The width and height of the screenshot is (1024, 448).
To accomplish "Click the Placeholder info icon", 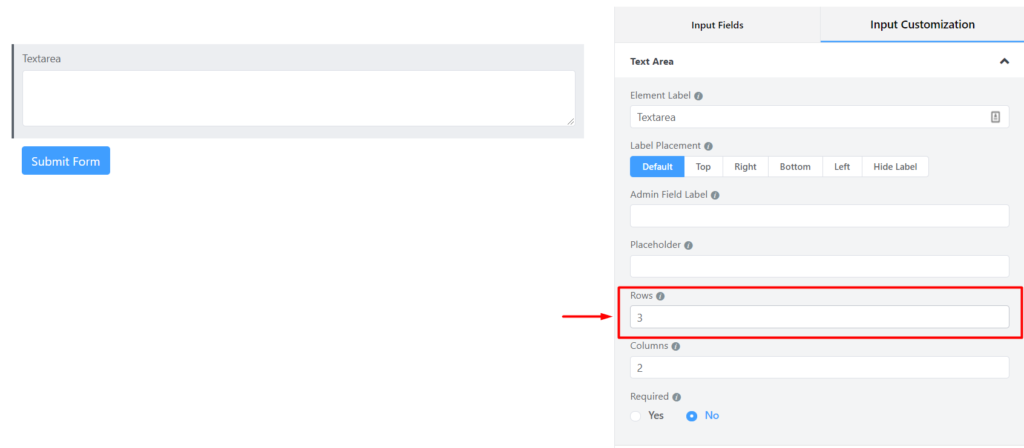I will [x=688, y=246].
